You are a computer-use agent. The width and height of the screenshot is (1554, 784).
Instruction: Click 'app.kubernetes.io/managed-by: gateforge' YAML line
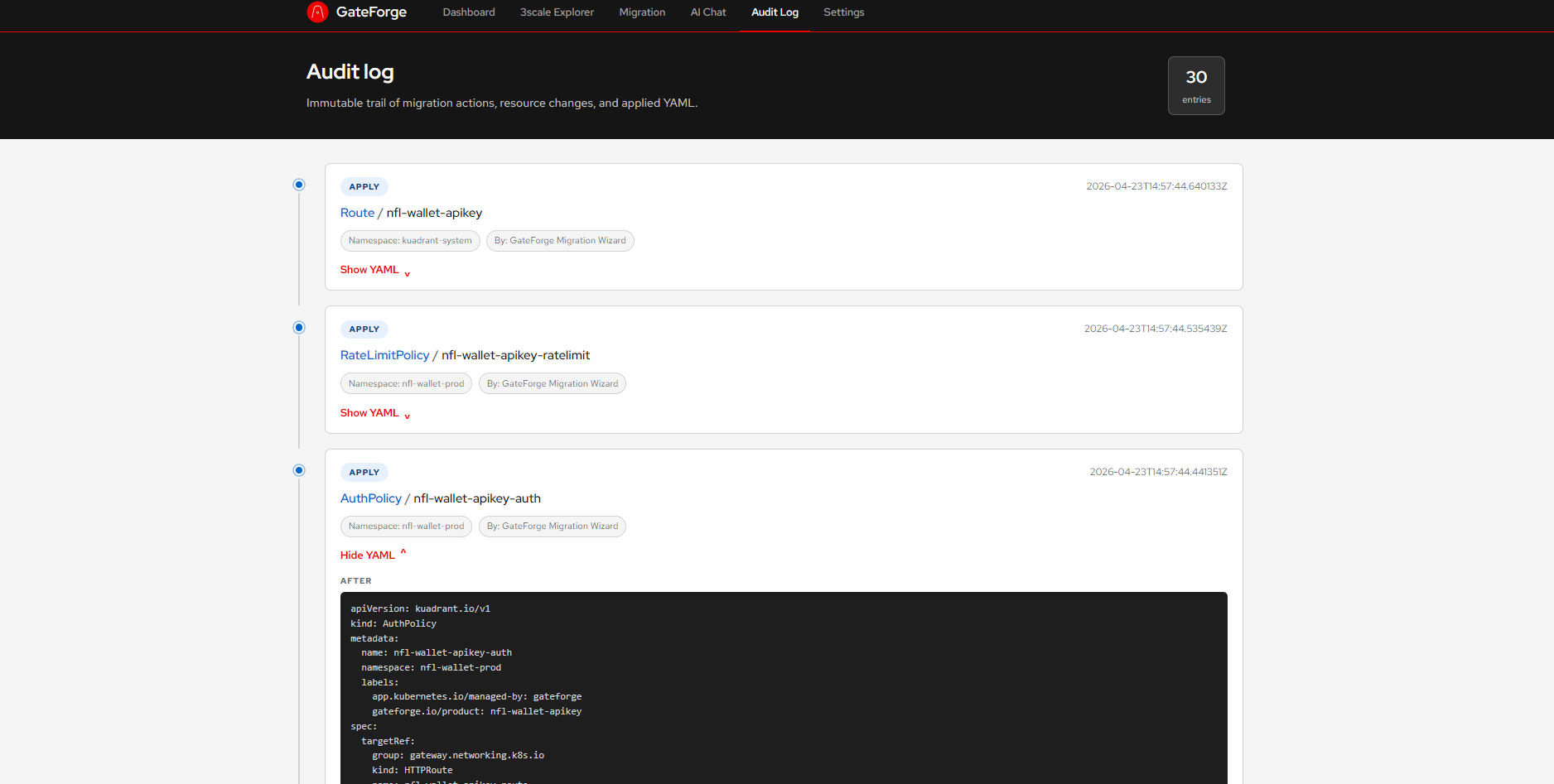point(476,696)
